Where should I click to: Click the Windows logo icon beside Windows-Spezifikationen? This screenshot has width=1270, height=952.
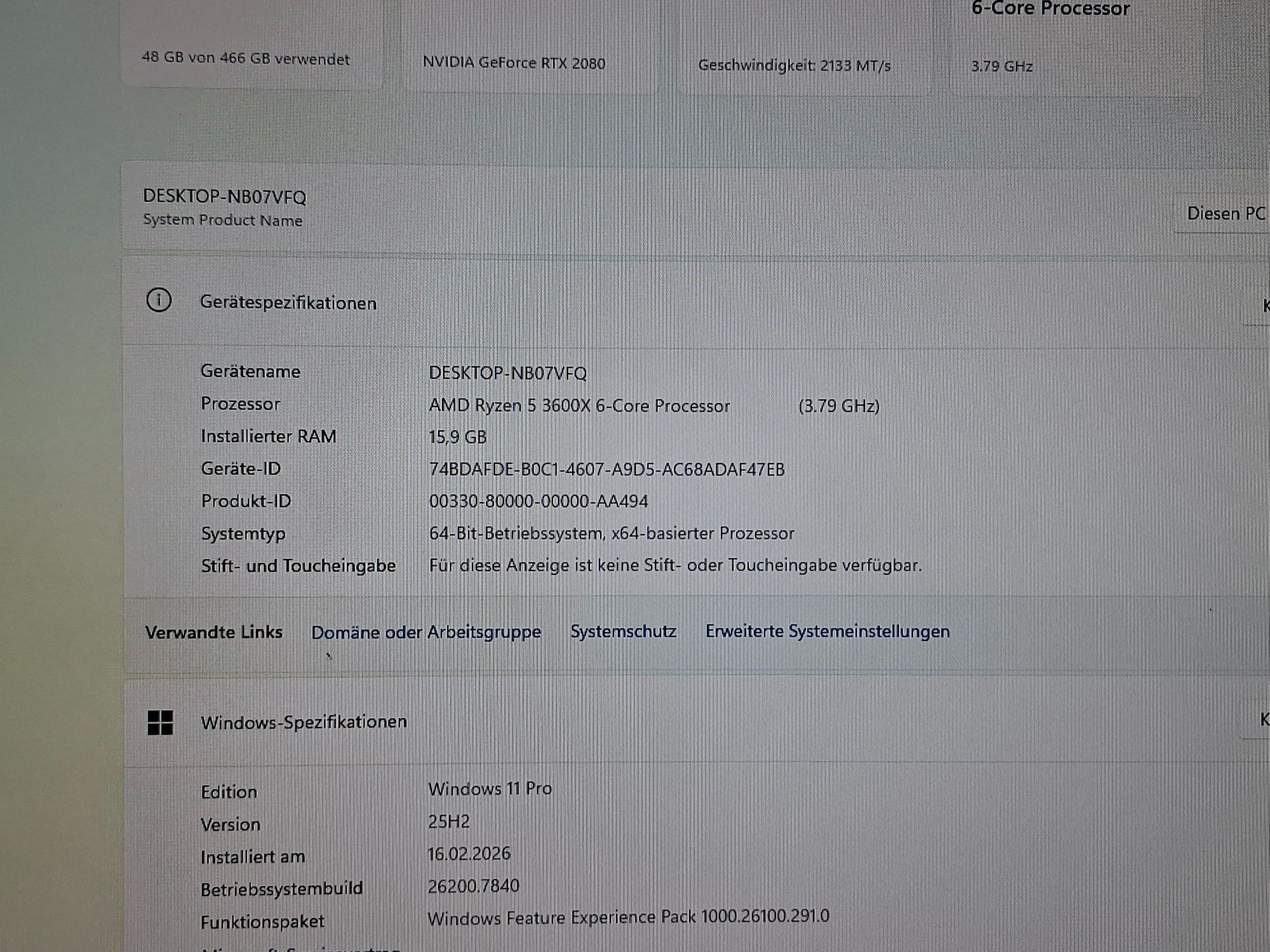(x=160, y=722)
